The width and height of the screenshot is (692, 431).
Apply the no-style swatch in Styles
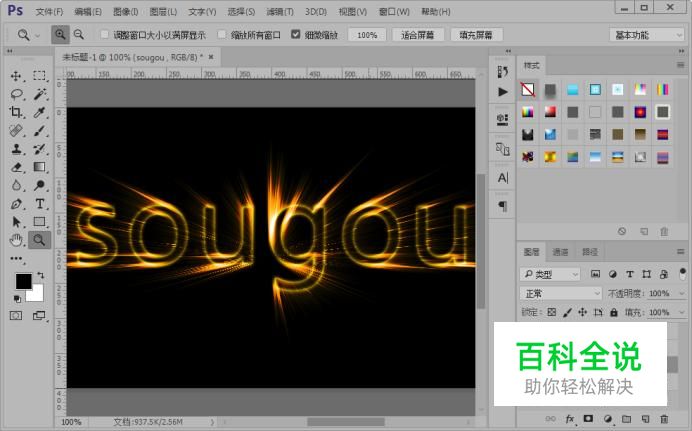coord(528,90)
